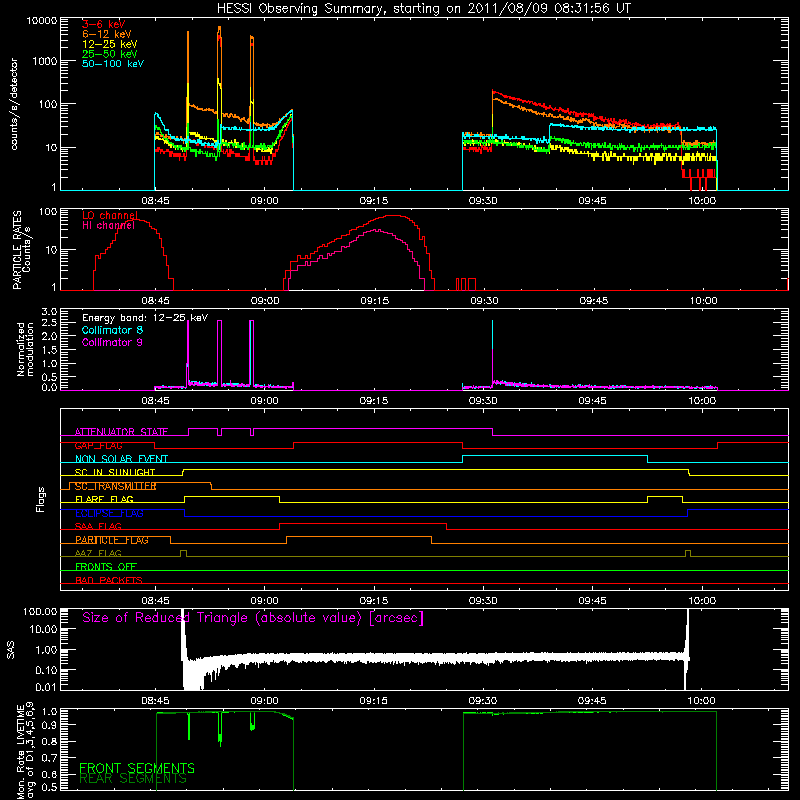Click the ECLIPSE_FLAG label
The width and height of the screenshot is (800, 800).
coord(109,513)
